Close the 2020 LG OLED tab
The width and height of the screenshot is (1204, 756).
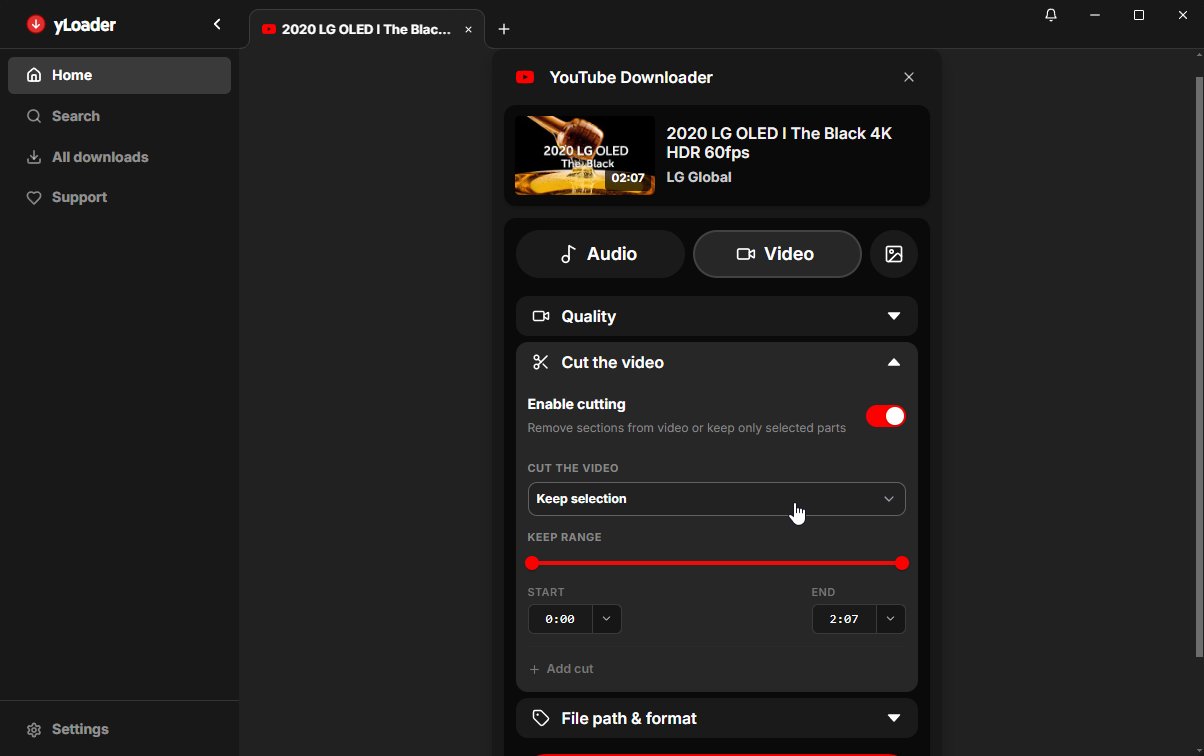tap(468, 29)
